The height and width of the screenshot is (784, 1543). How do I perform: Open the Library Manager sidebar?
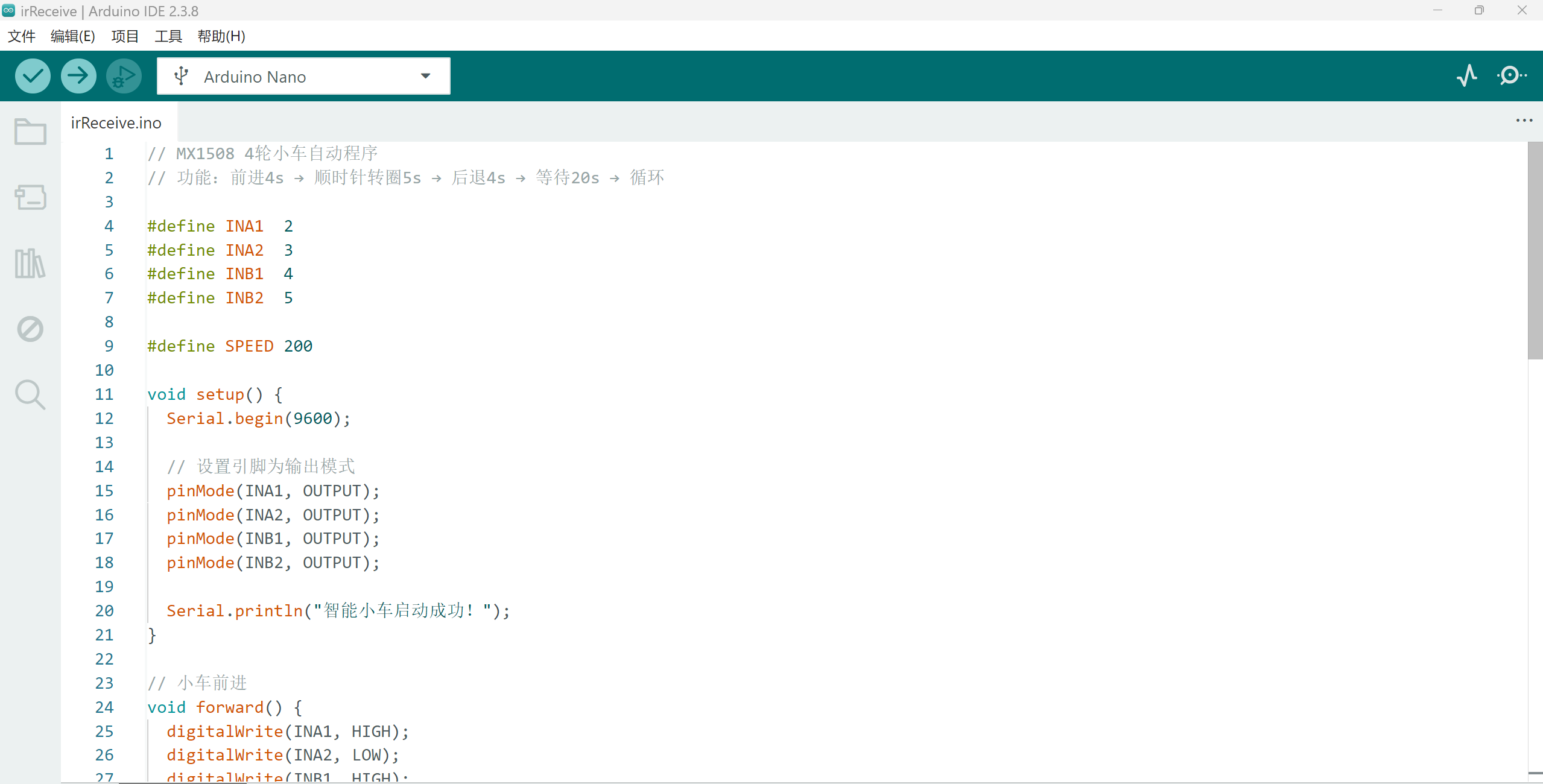point(30,263)
